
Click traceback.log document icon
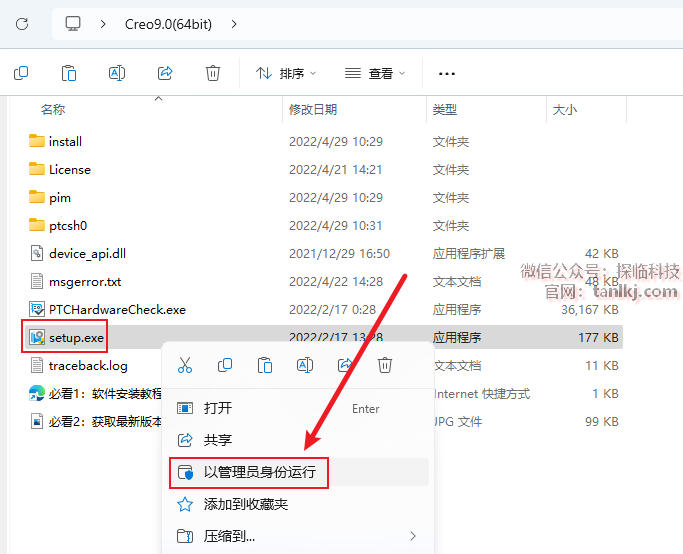[x=37, y=365]
